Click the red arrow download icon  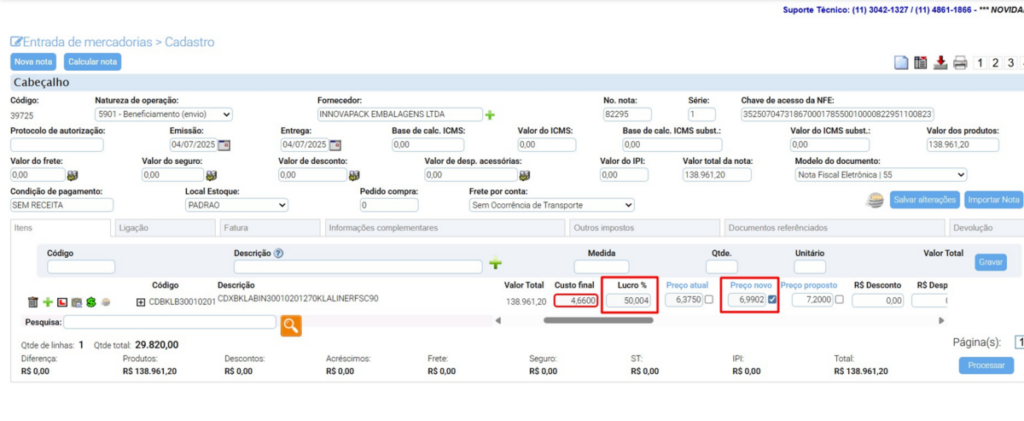(x=940, y=63)
